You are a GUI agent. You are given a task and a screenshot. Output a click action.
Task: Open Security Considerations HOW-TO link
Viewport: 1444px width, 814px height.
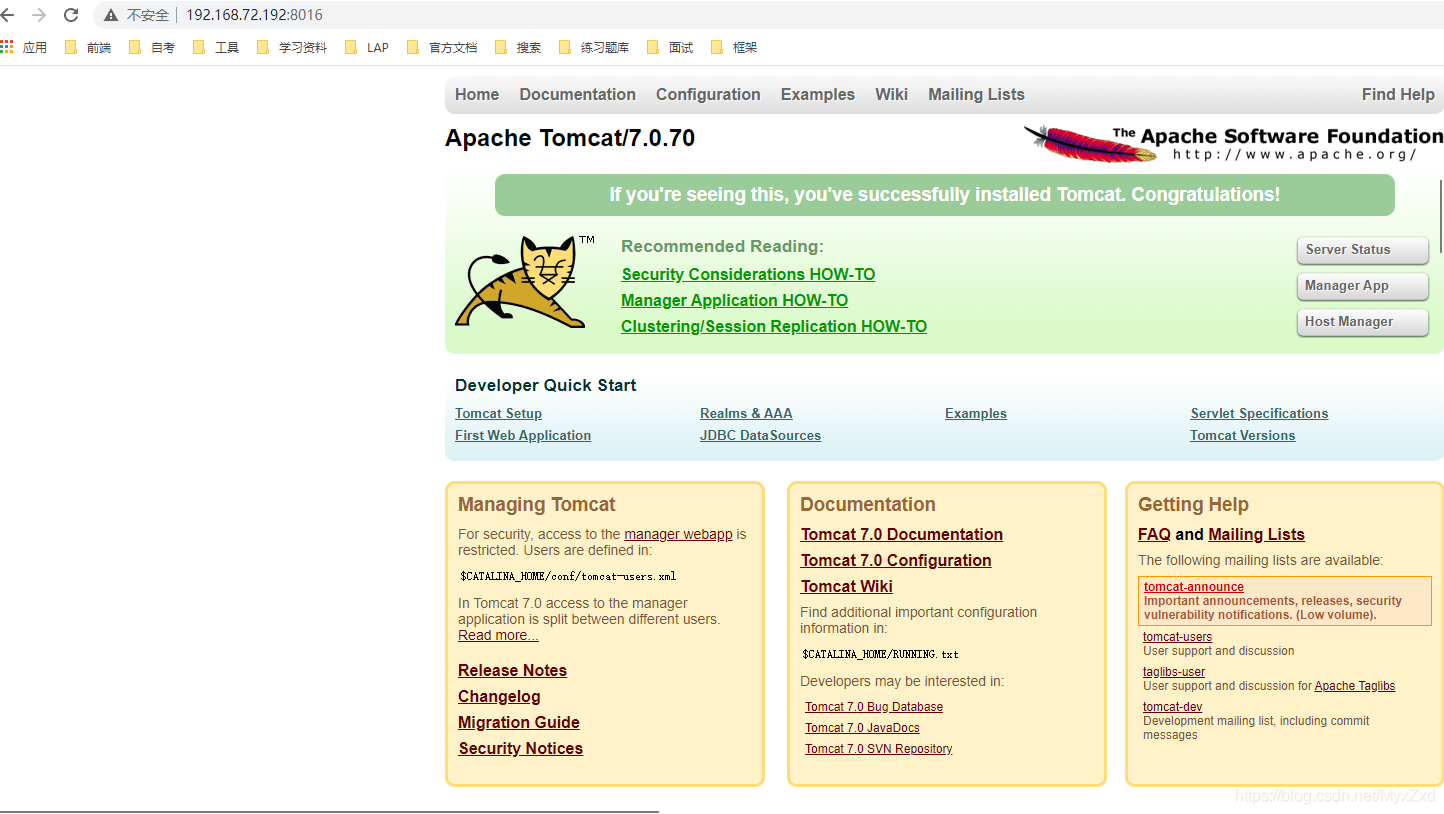[748, 274]
